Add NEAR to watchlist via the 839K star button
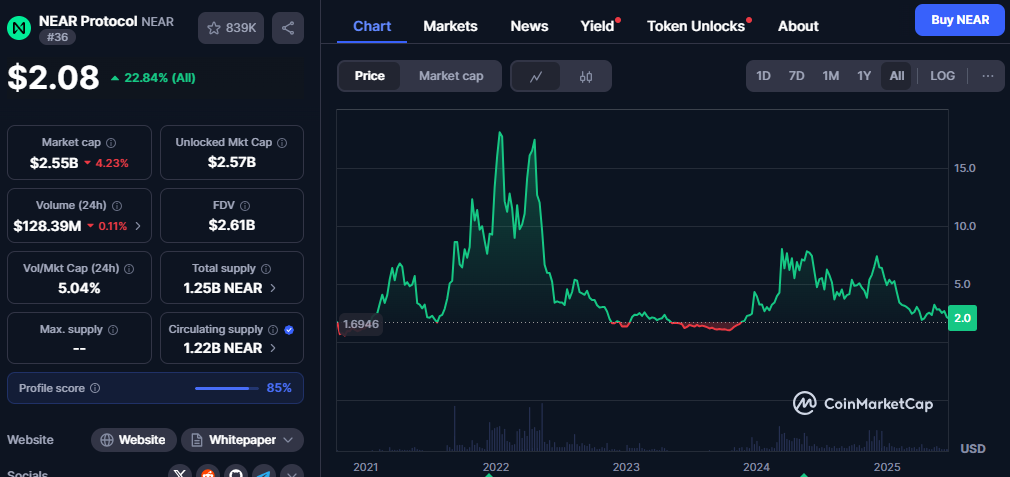 click(x=231, y=28)
